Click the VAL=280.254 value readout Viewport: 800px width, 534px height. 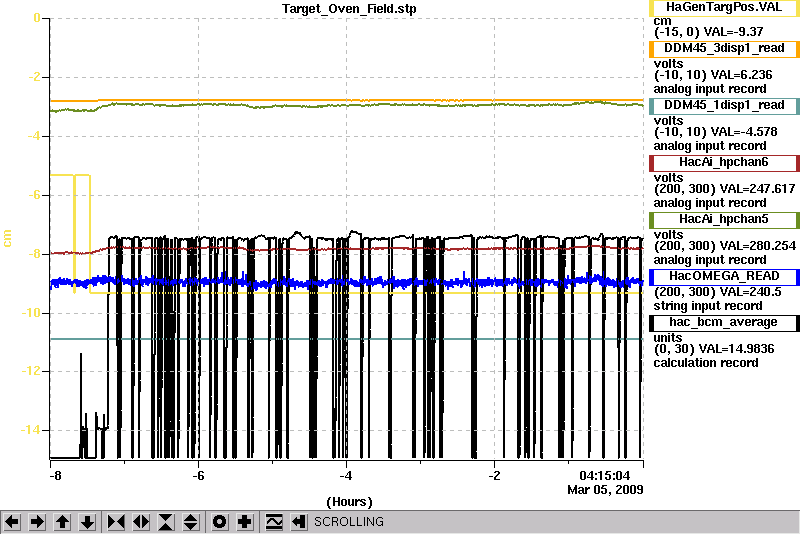(x=757, y=246)
